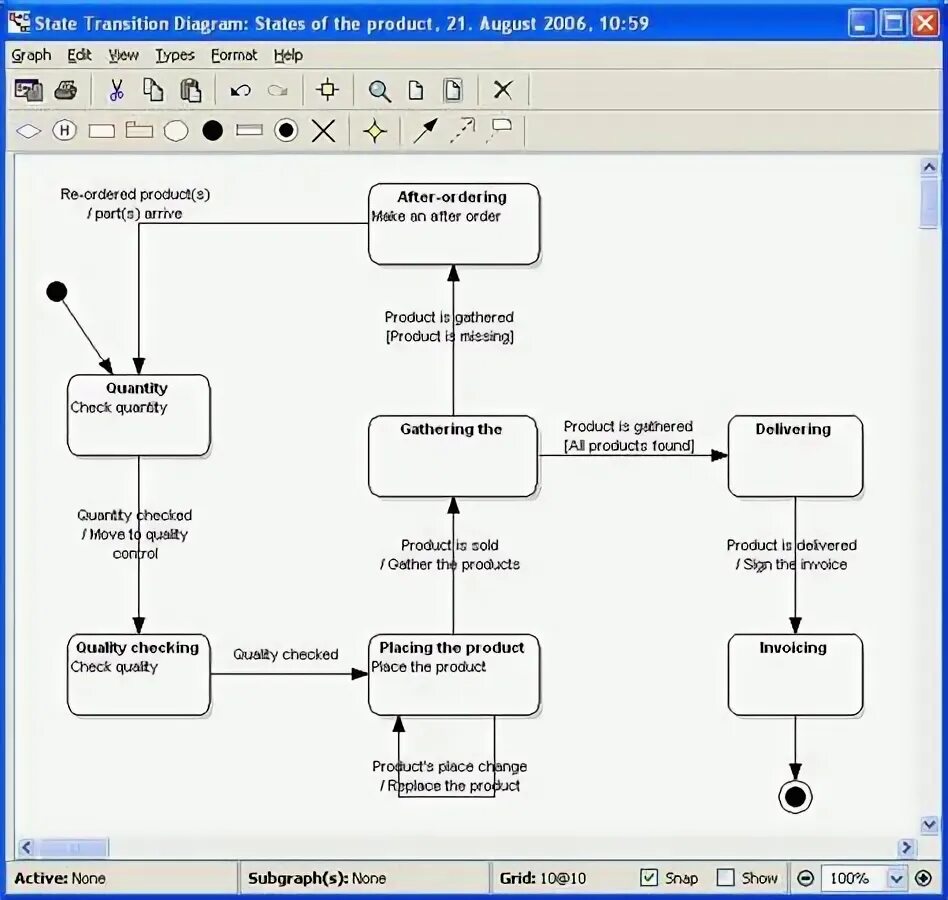Select the X termination symbol tool
Screen dimensions: 948x900
(323, 131)
